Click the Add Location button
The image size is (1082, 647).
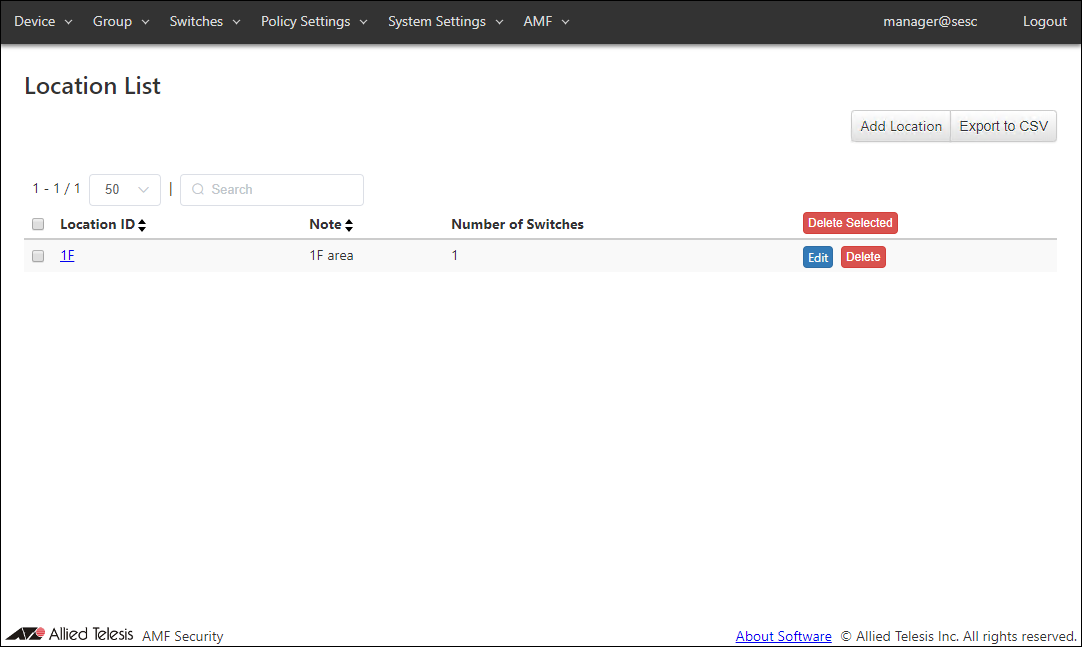point(900,126)
